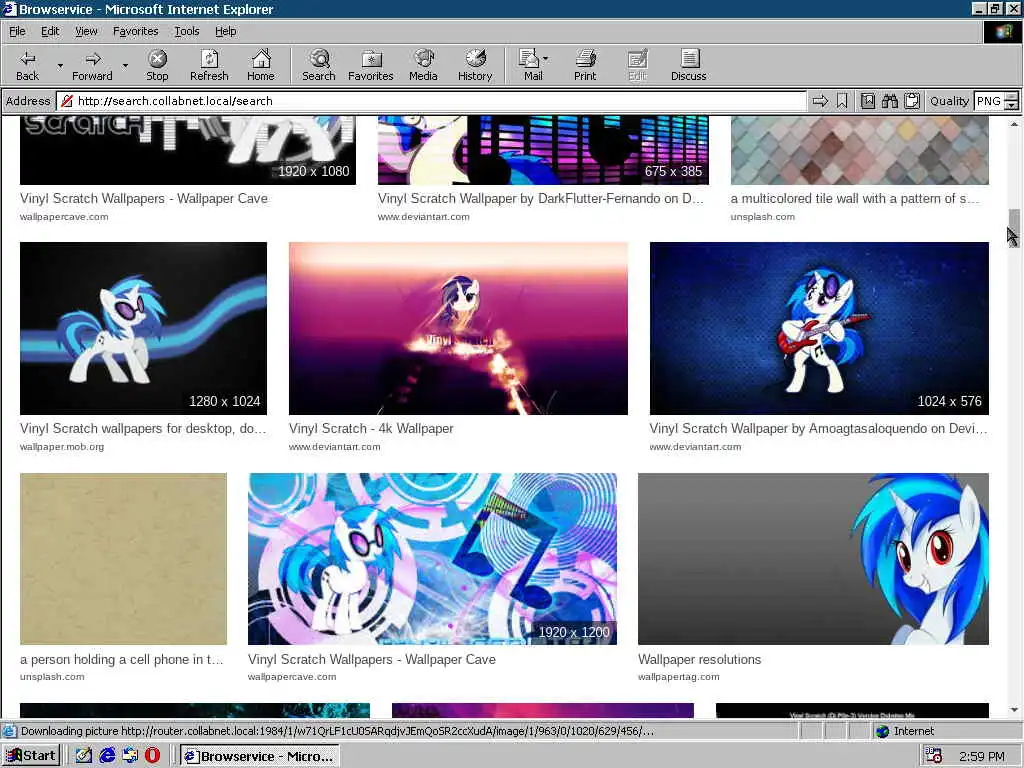Viewport: 1024px width, 768px height.
Task: Click the bookmarks book icon in Browservice bar
Action: click(867, 101)
